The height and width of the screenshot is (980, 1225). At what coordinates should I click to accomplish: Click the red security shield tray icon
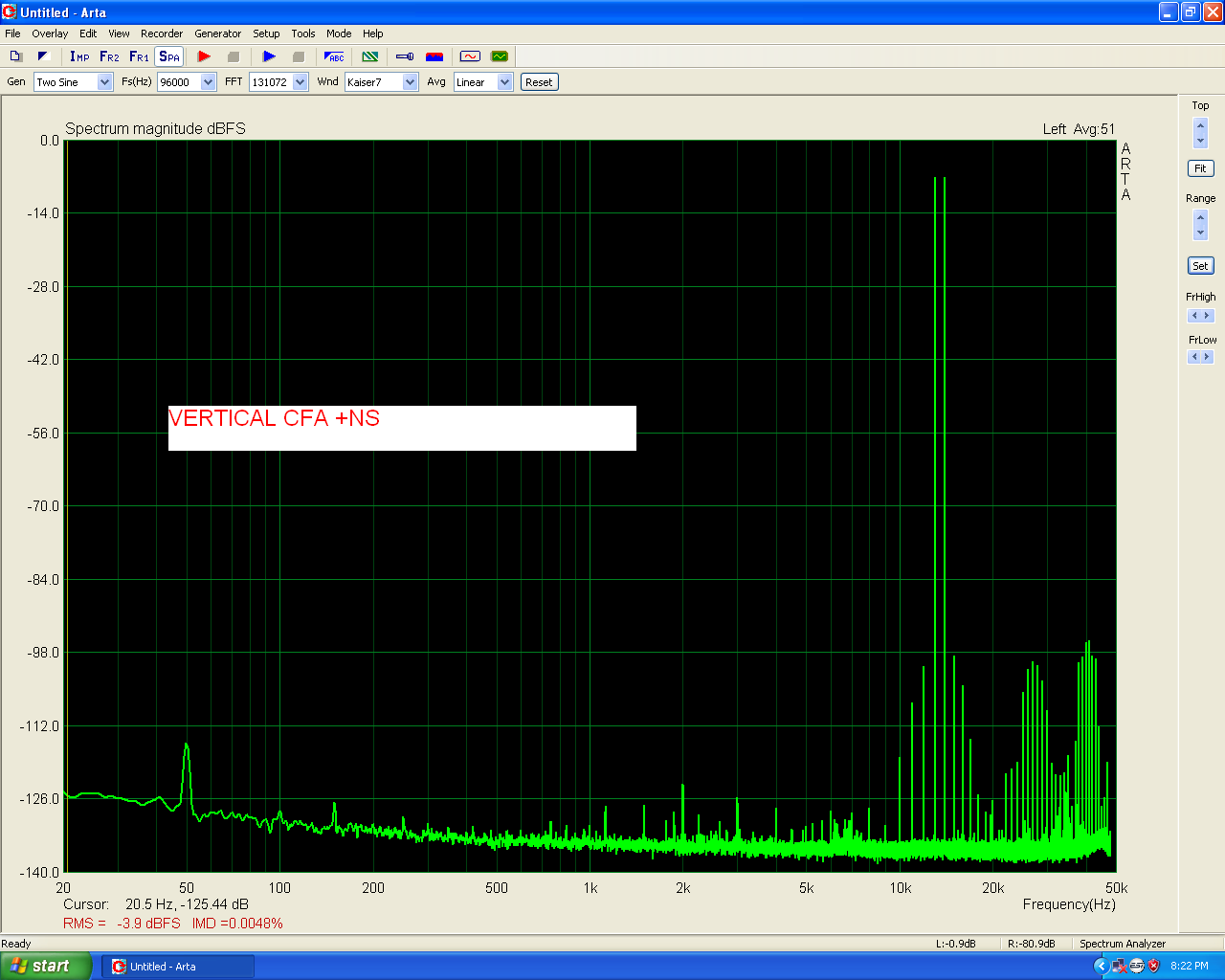(x=1154, y=967)
